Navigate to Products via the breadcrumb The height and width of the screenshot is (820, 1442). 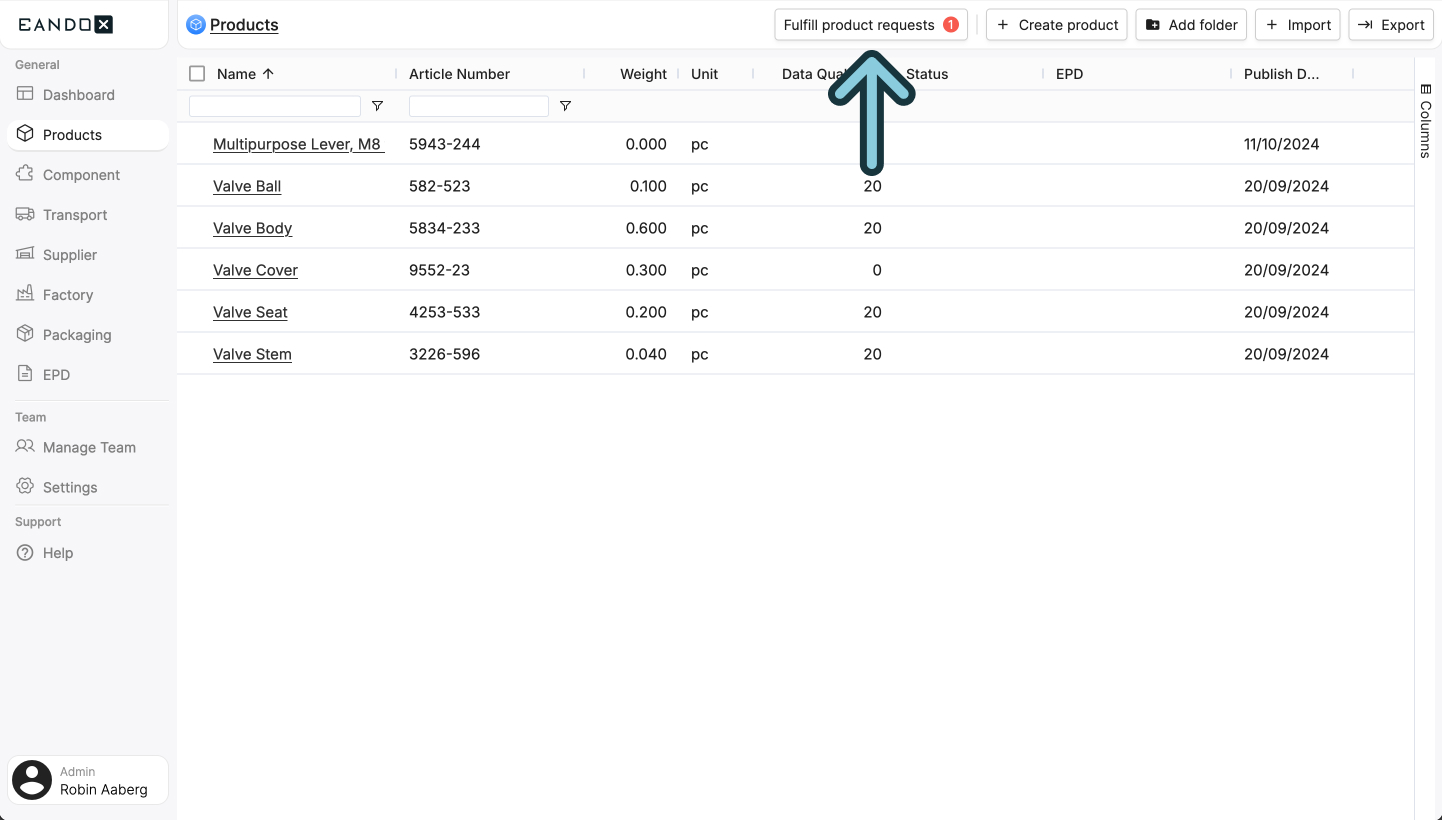click(243, 24)
